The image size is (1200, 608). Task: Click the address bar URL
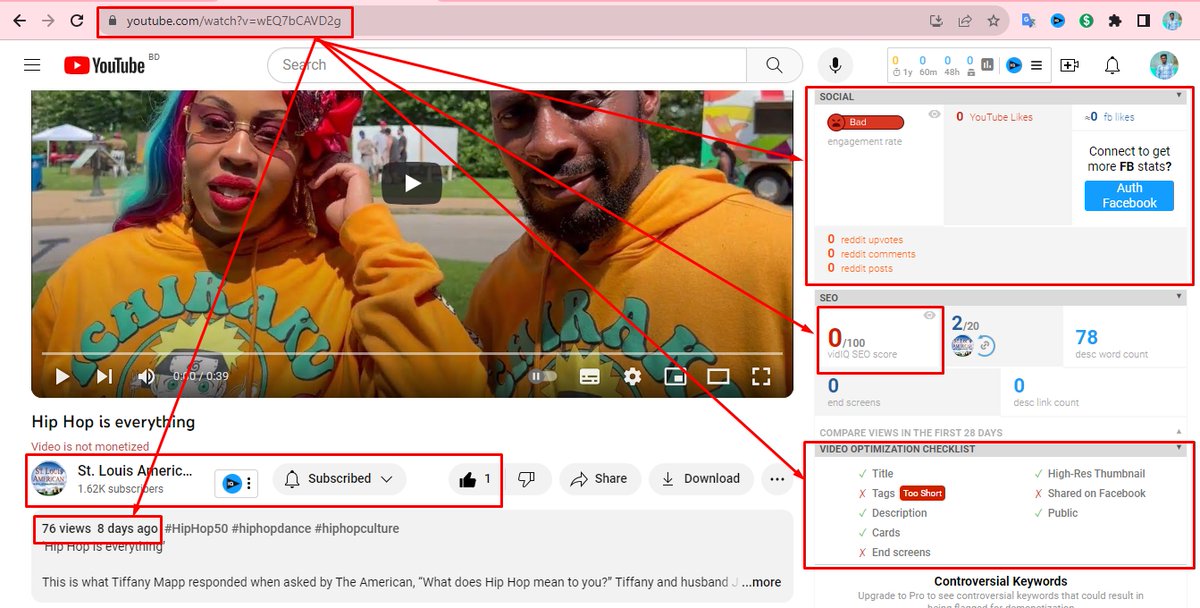point(234,20)
